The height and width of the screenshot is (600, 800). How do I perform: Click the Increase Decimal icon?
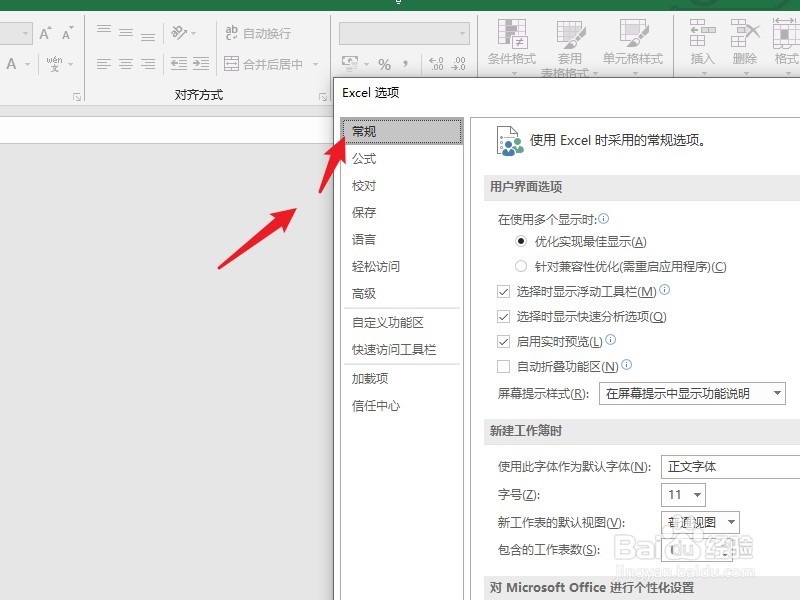pyautogui.click(x=436, y=64)
